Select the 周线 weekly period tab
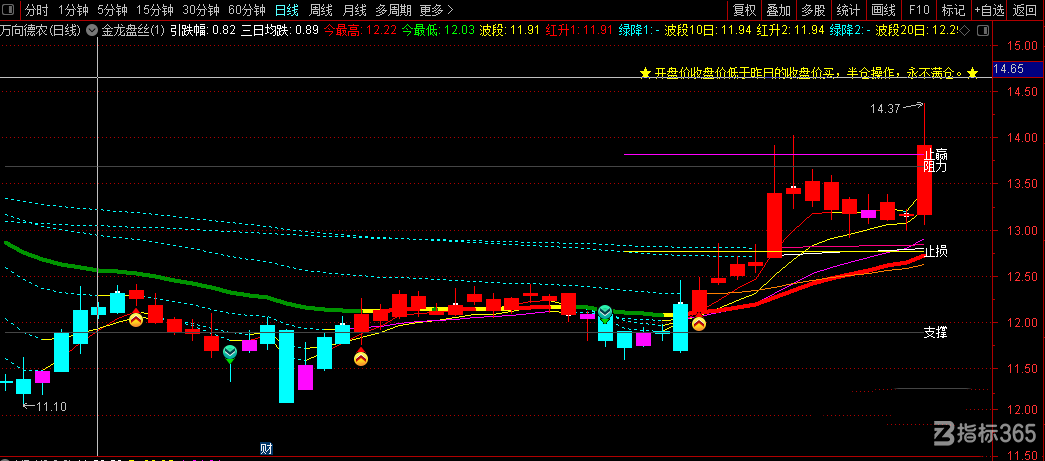 [321, 10]
